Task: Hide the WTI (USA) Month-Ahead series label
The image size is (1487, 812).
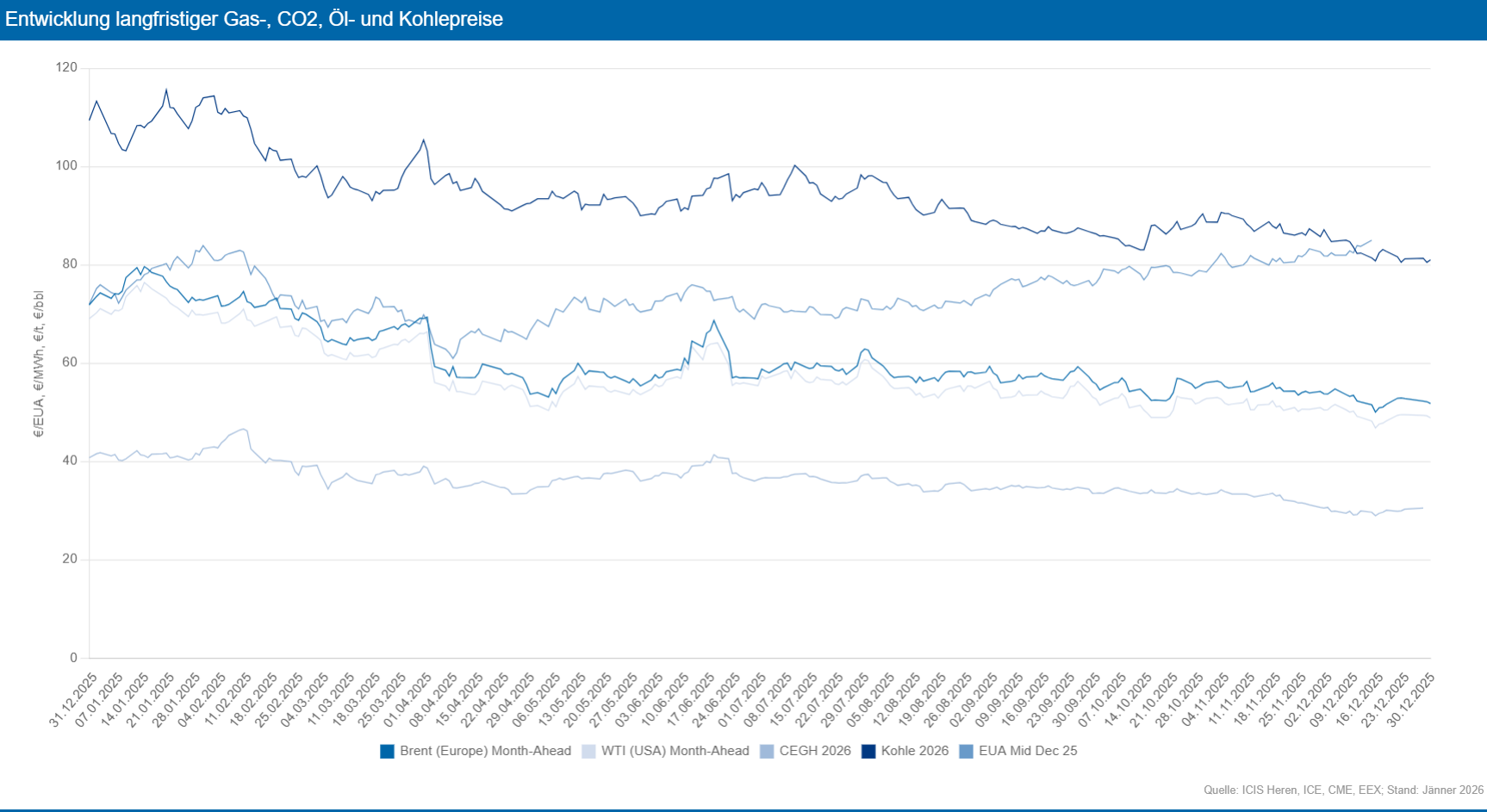Action: (675, 752)
